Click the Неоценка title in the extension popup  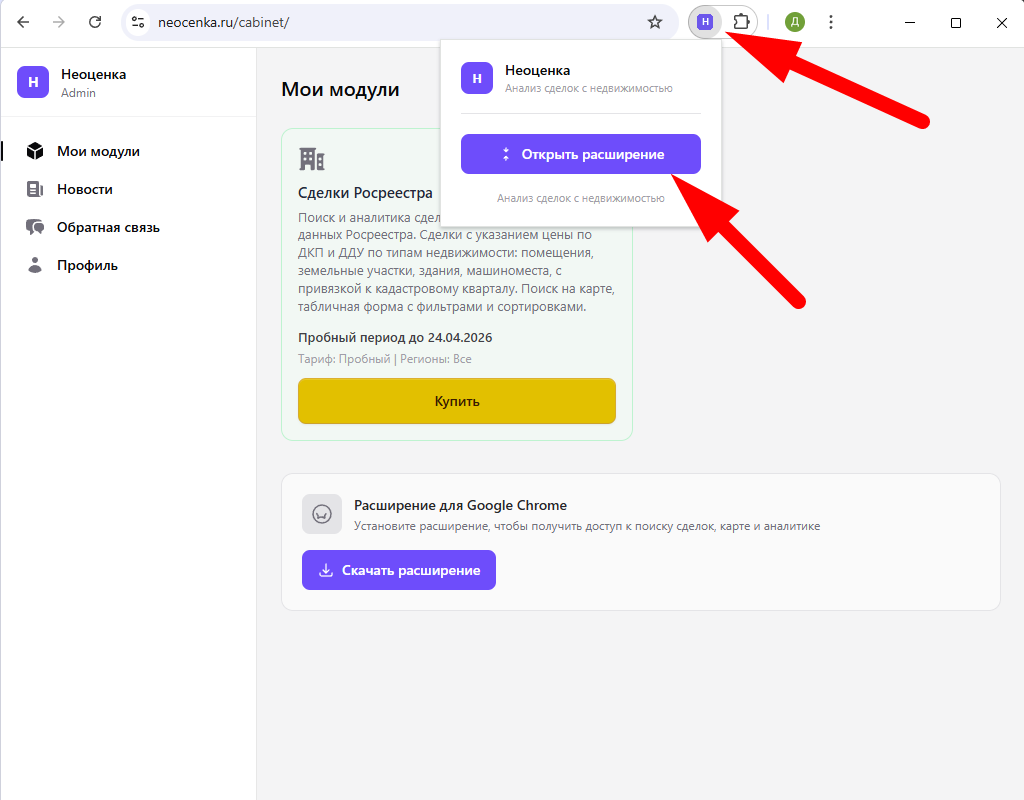(x=537, y=71)
